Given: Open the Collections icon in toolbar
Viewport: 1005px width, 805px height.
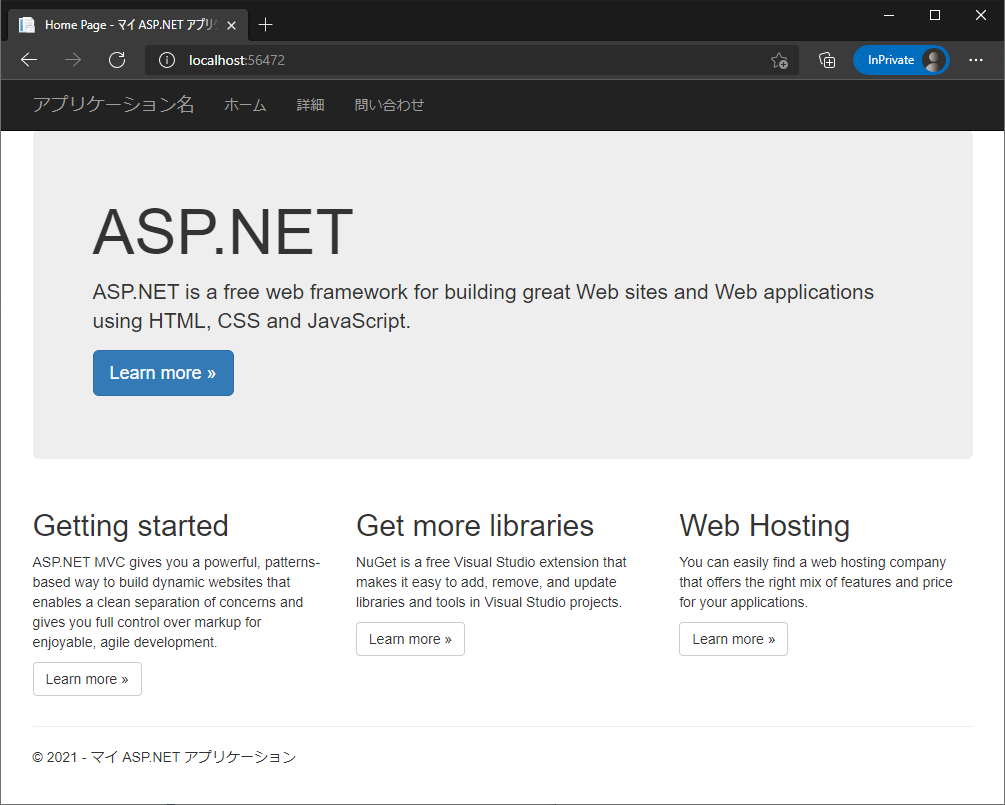Looking at the screenshot, I should point(827,60).
